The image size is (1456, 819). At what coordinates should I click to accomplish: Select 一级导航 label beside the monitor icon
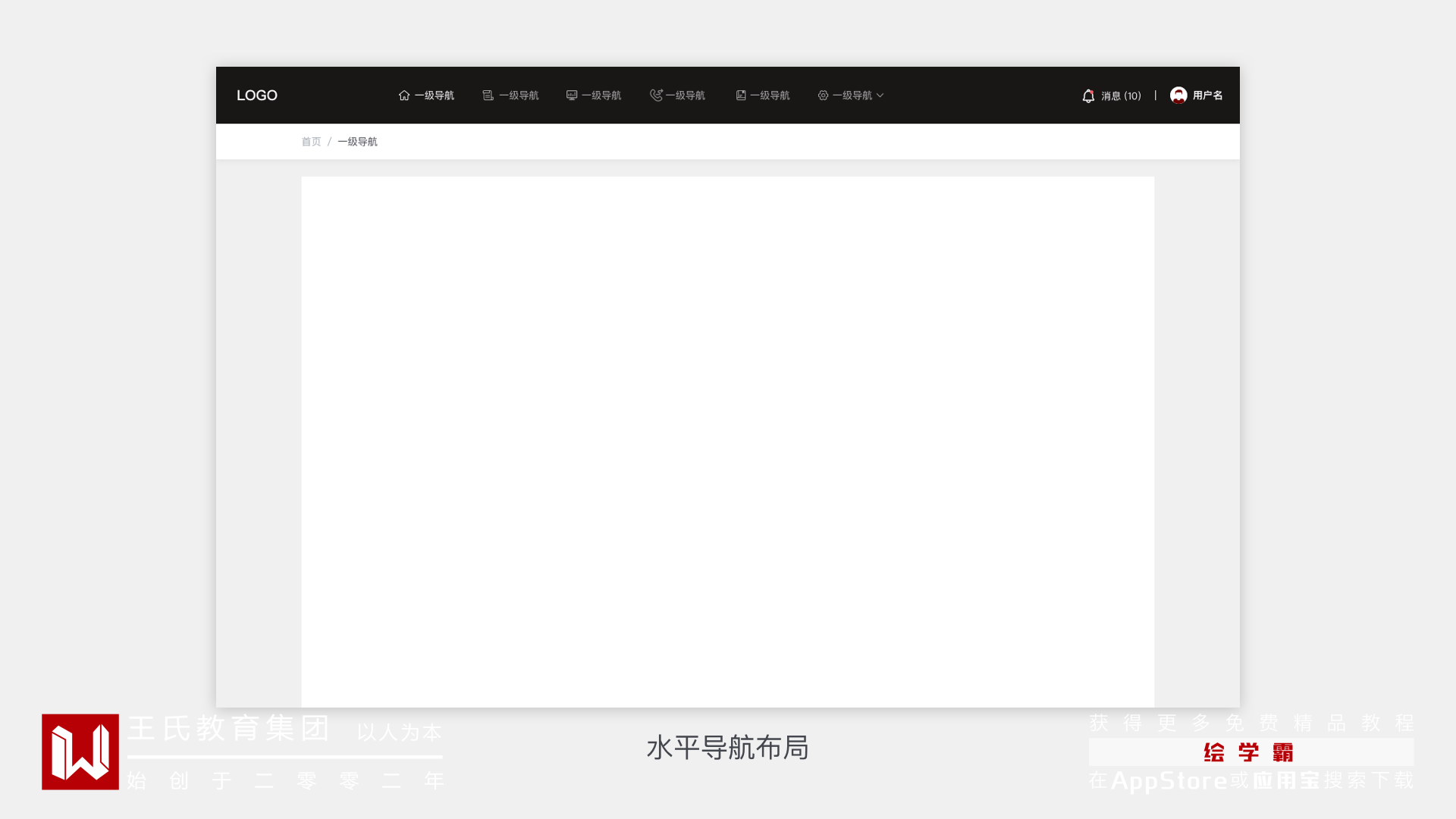click(601, 96)
